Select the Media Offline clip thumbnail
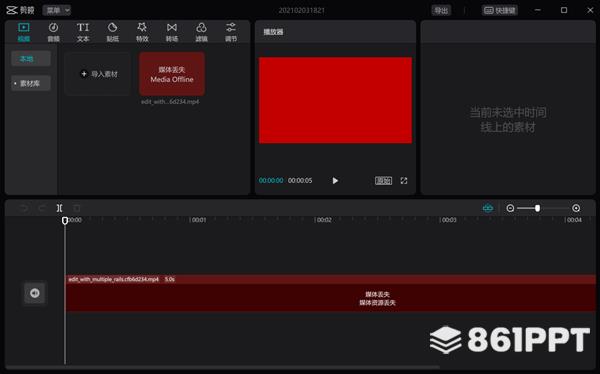This screenshot has width=600, height=374. pos(172,74)
